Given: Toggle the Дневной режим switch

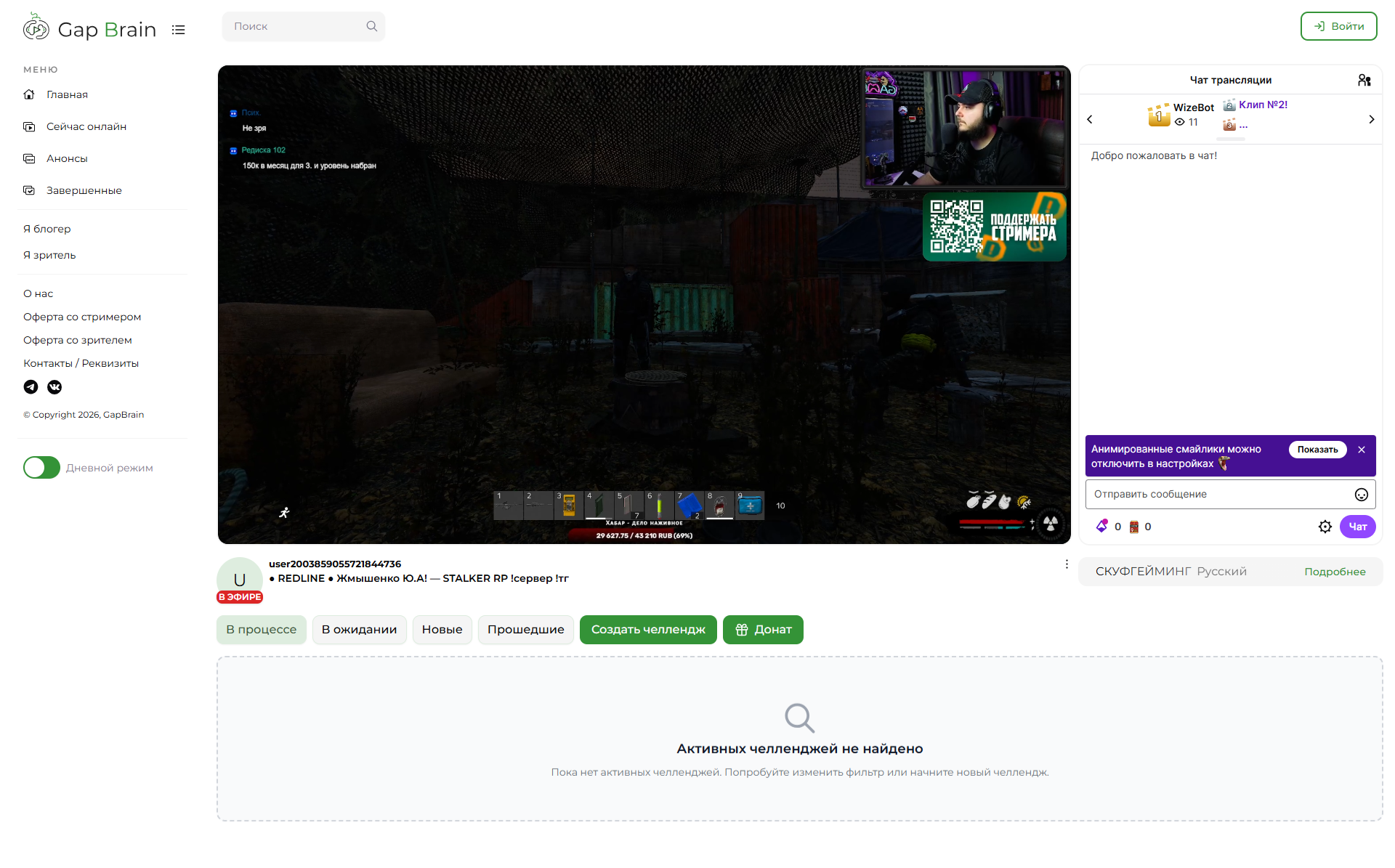Looking at the screenshot, I should pyautogui.click(x=41, y=468).
